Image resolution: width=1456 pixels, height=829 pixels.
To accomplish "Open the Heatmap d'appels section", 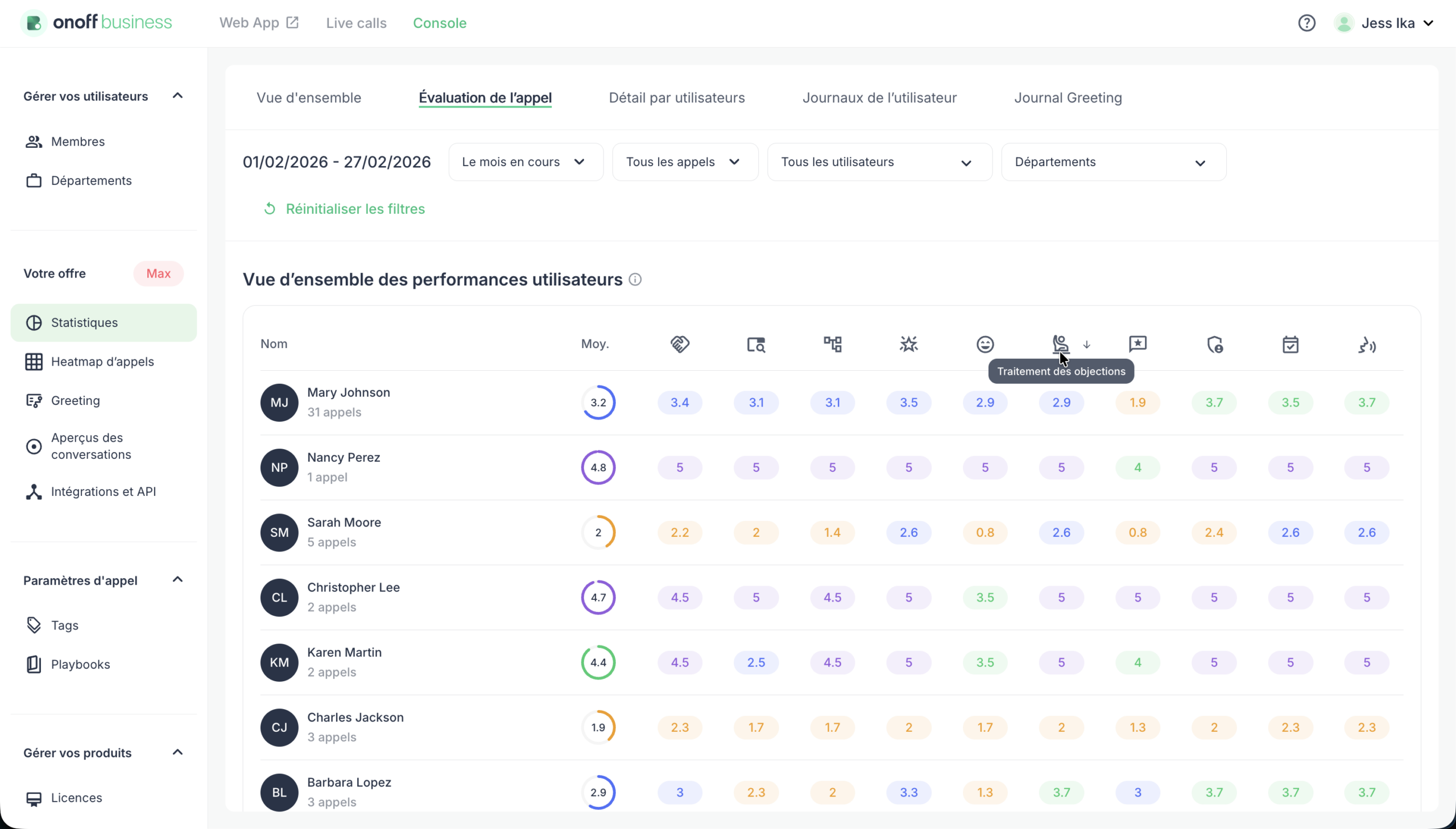I will [102, 361].
